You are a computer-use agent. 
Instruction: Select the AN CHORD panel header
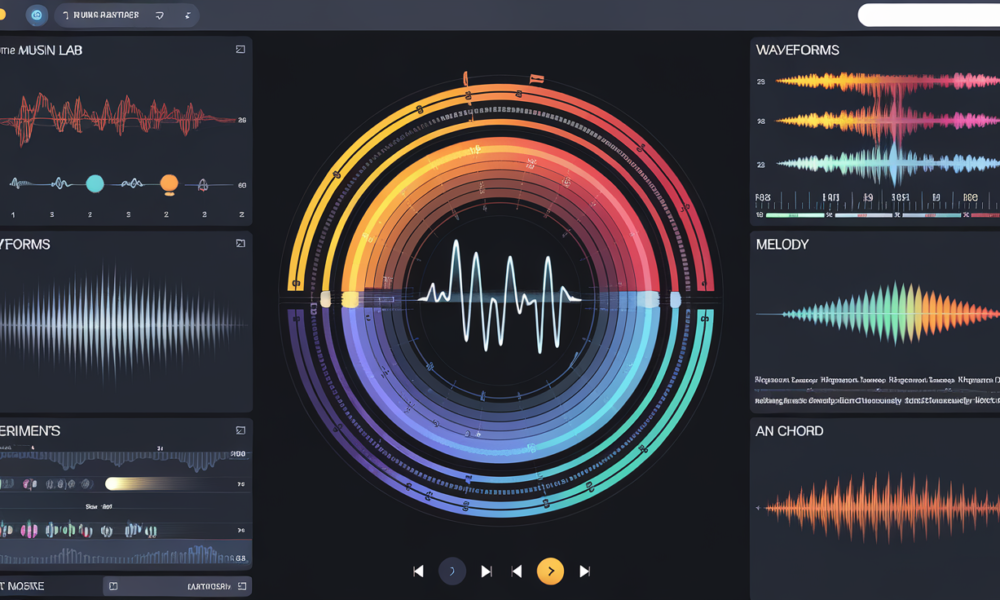[789, 431]
